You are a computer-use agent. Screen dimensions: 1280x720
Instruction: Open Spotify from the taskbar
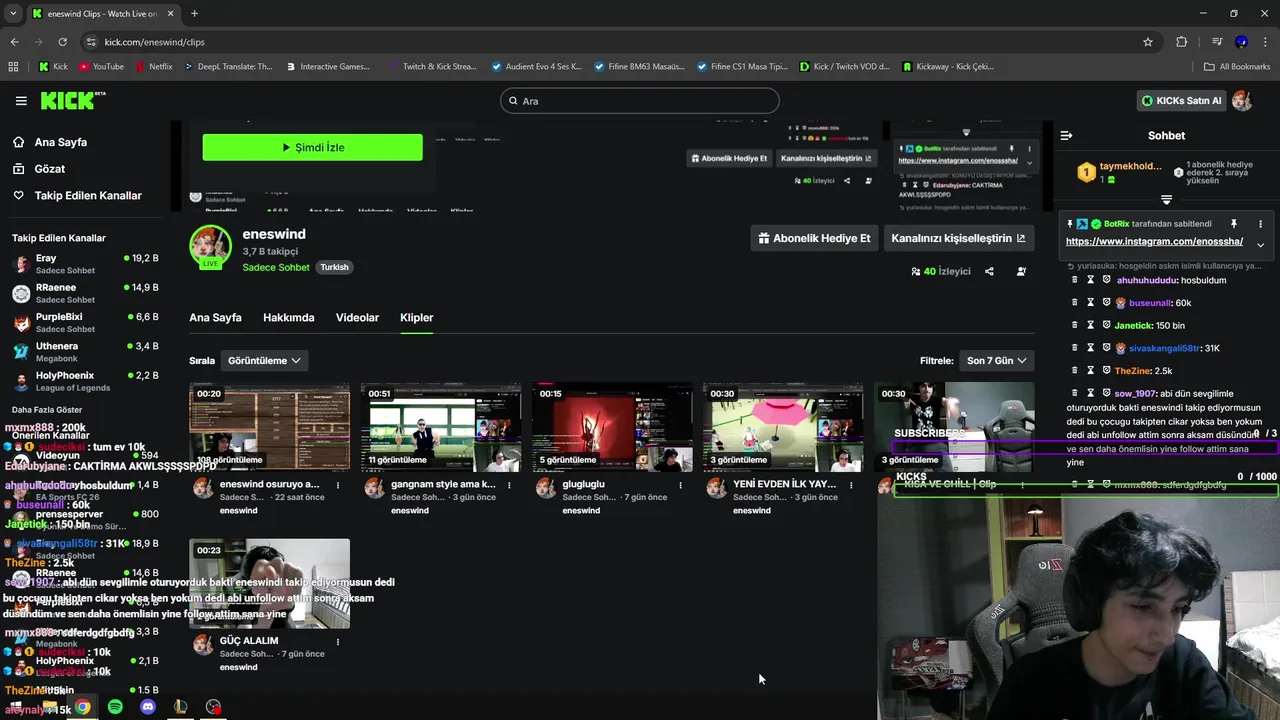point(115,707)
